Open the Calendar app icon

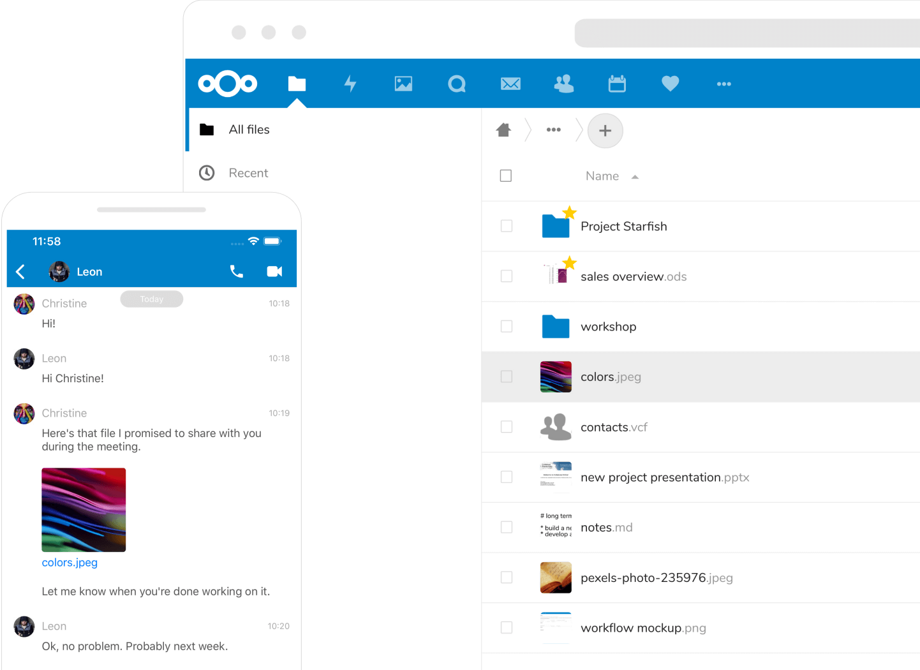[617, 84]
